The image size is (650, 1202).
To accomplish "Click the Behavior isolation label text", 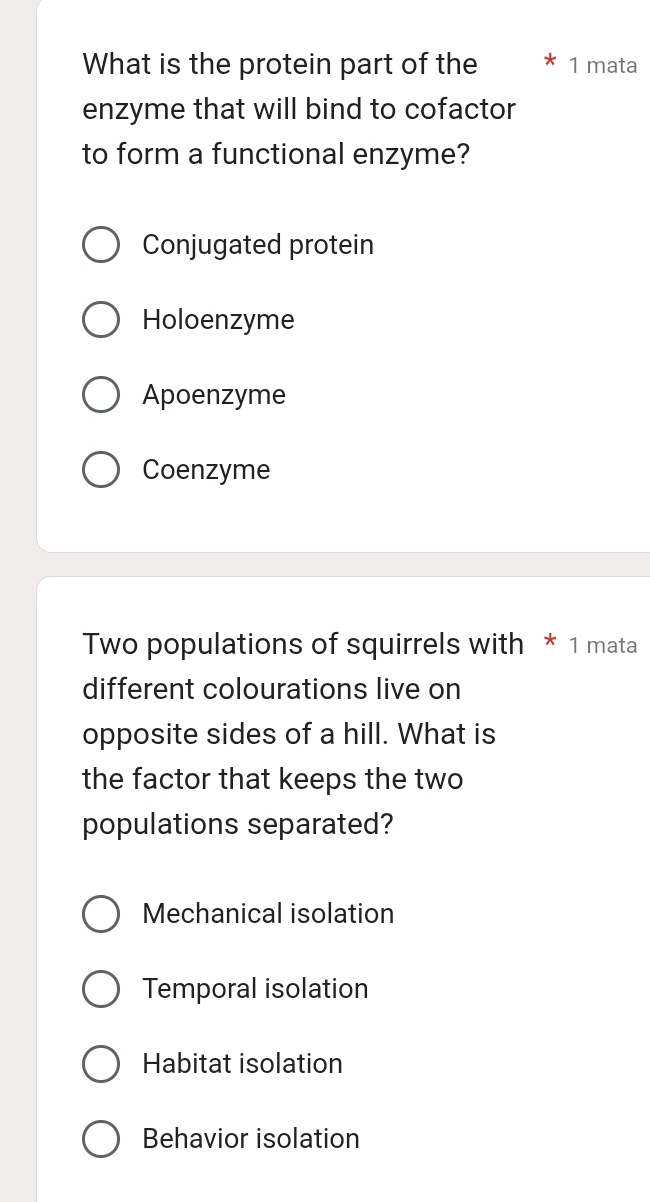I will pos(250,1138).
